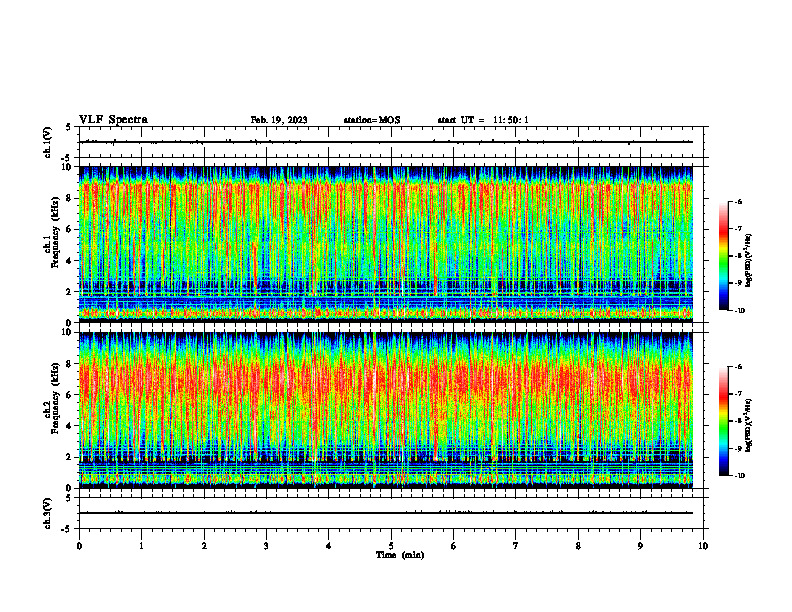Click the "2" kHz tick on ch.2 frequency axis

(x=69, y=457)
